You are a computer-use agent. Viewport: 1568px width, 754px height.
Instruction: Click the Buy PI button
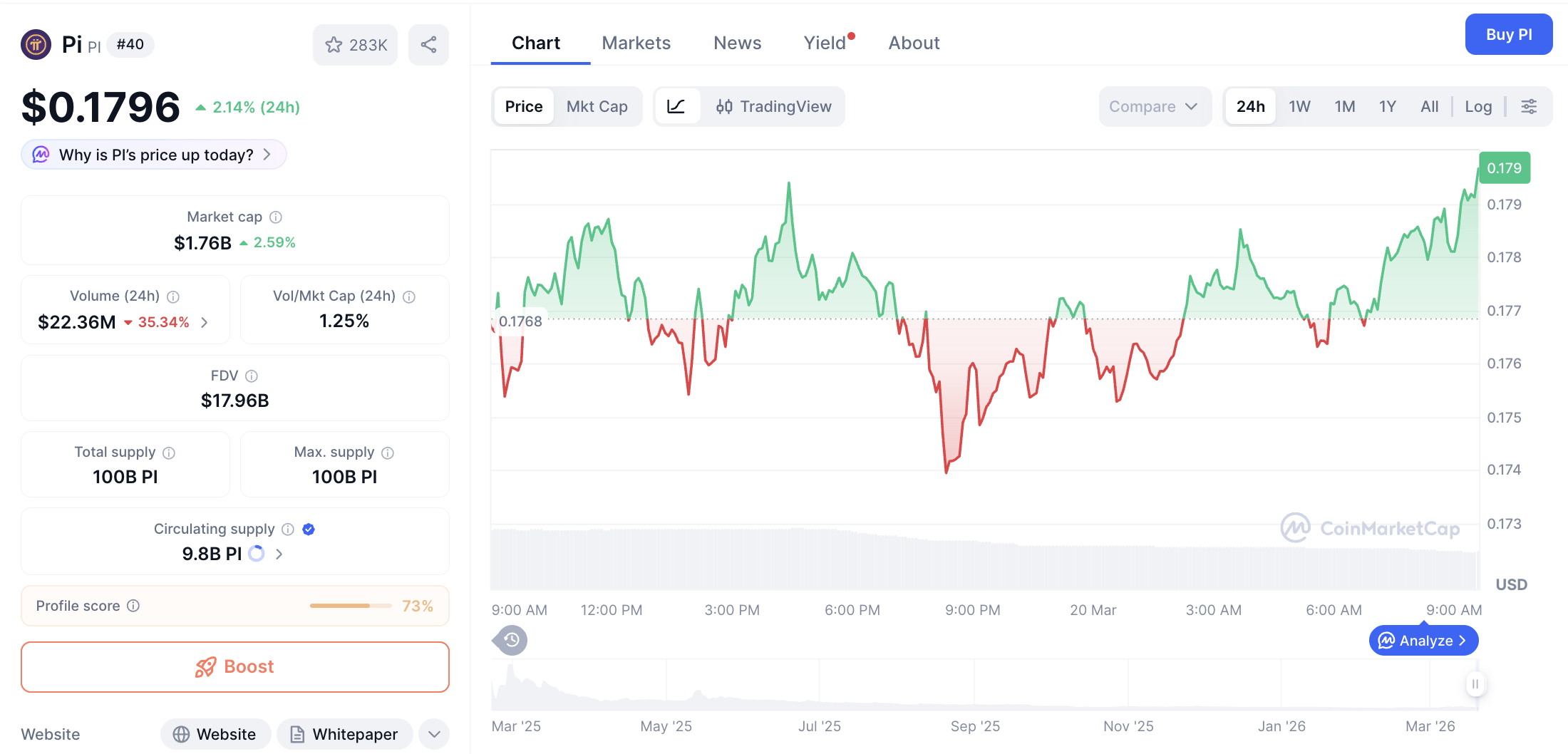coord(1509,33)
